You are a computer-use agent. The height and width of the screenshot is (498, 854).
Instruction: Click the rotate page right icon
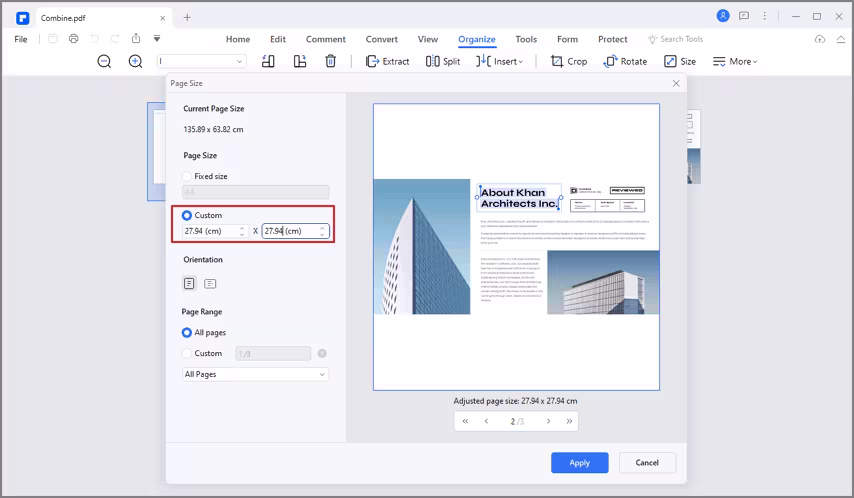click(300, 61)
